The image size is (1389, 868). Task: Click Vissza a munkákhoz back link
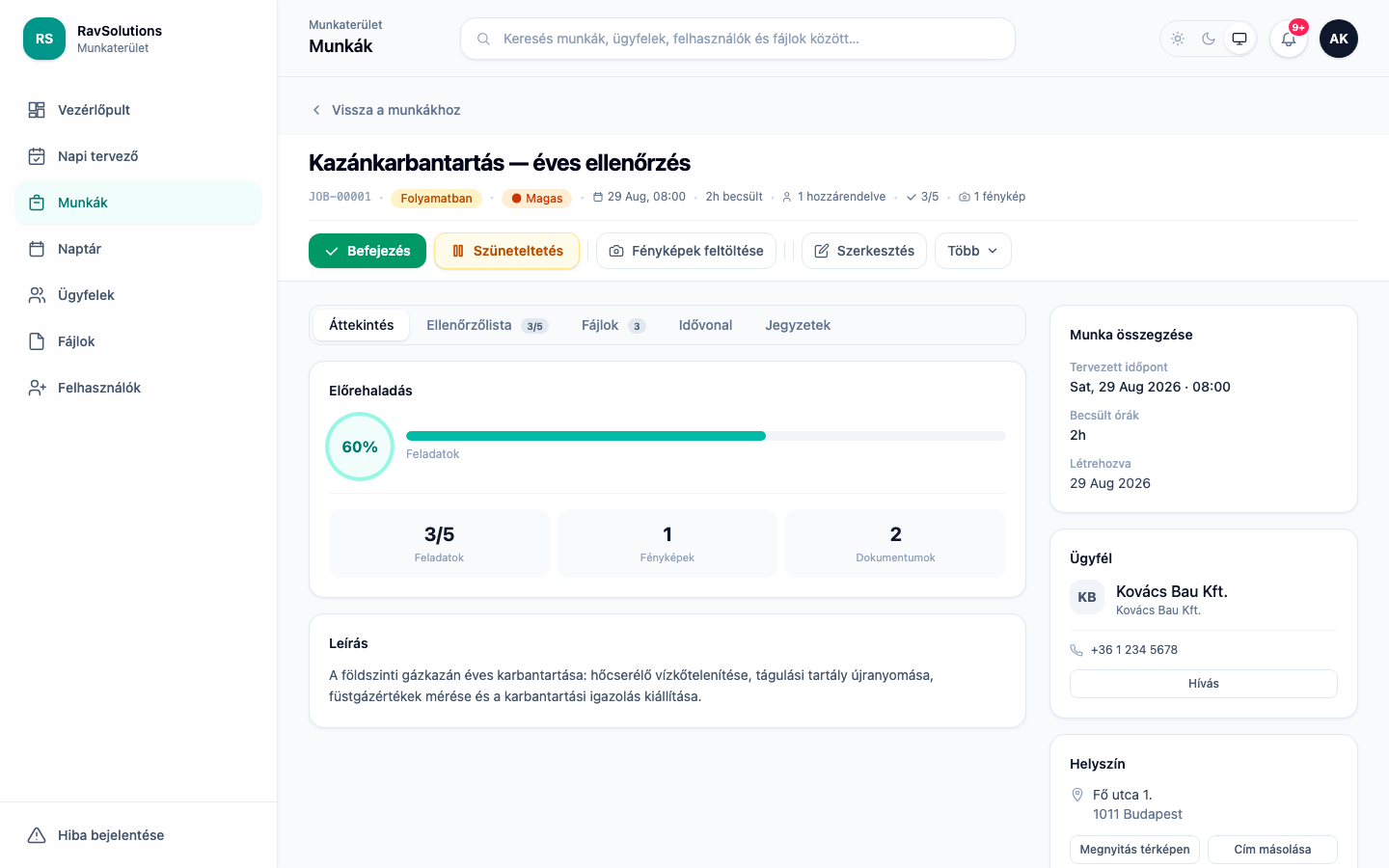click(x=385, y=110)
